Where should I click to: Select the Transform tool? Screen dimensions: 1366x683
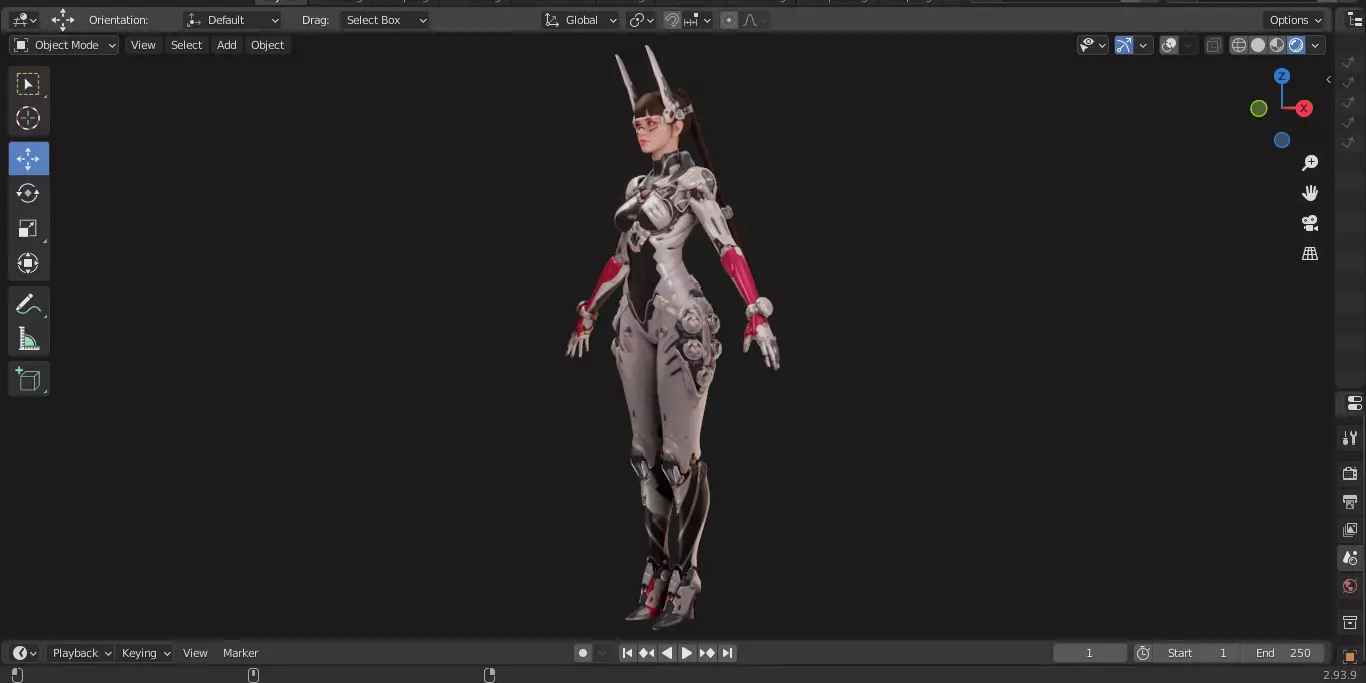click(28, 263)
